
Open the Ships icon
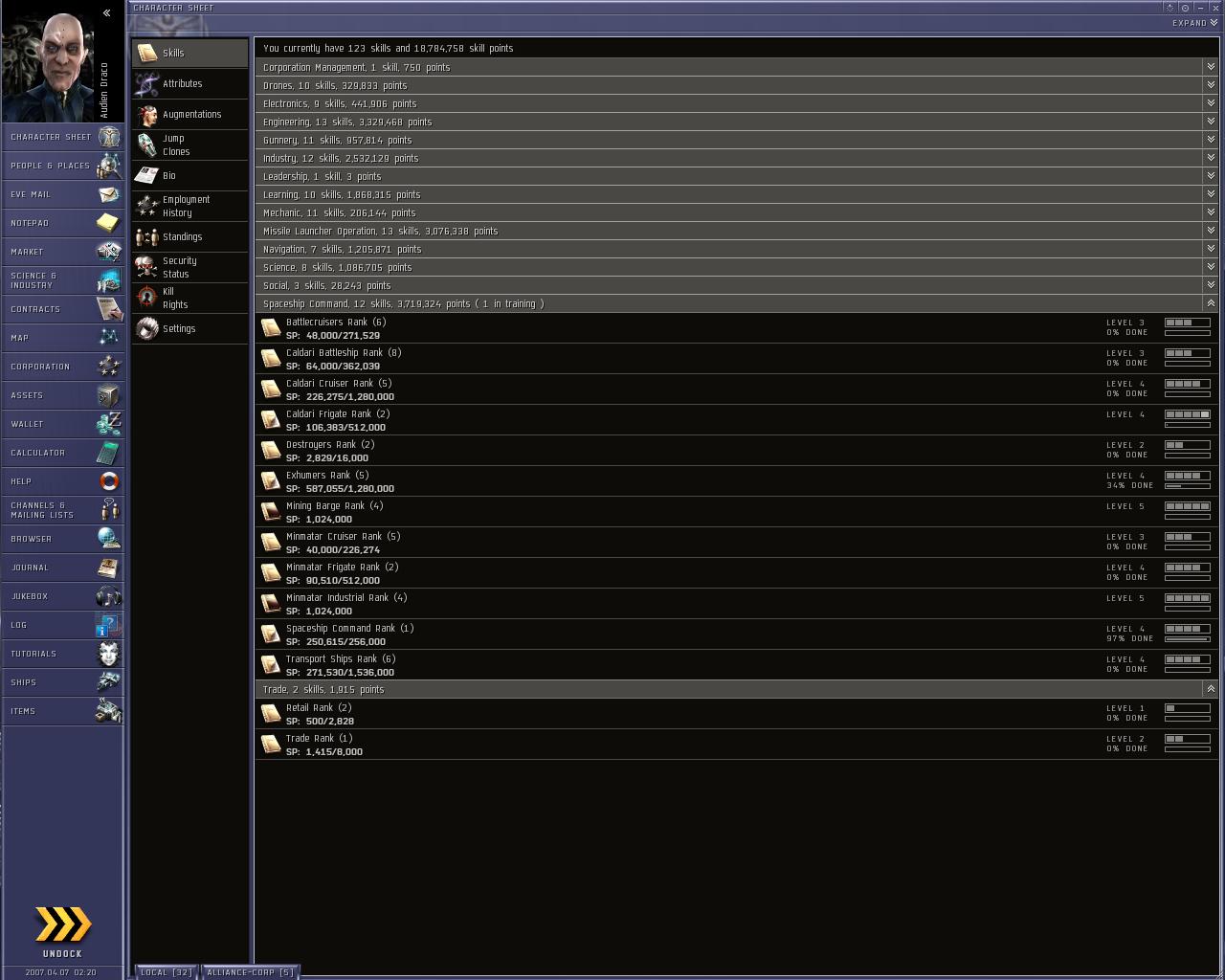(109, 682)
